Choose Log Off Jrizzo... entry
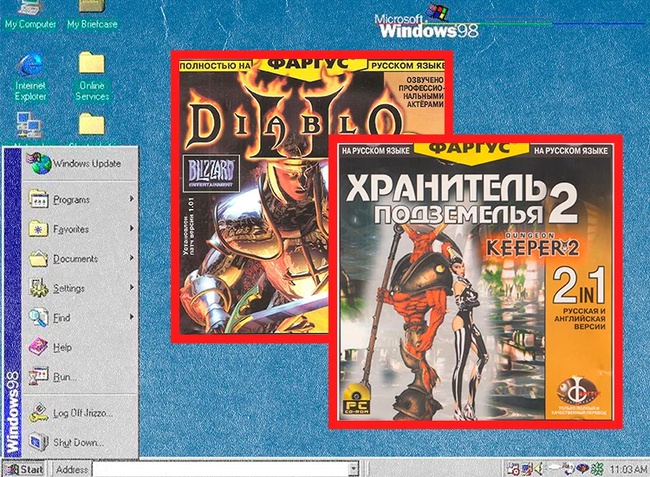 80,413
